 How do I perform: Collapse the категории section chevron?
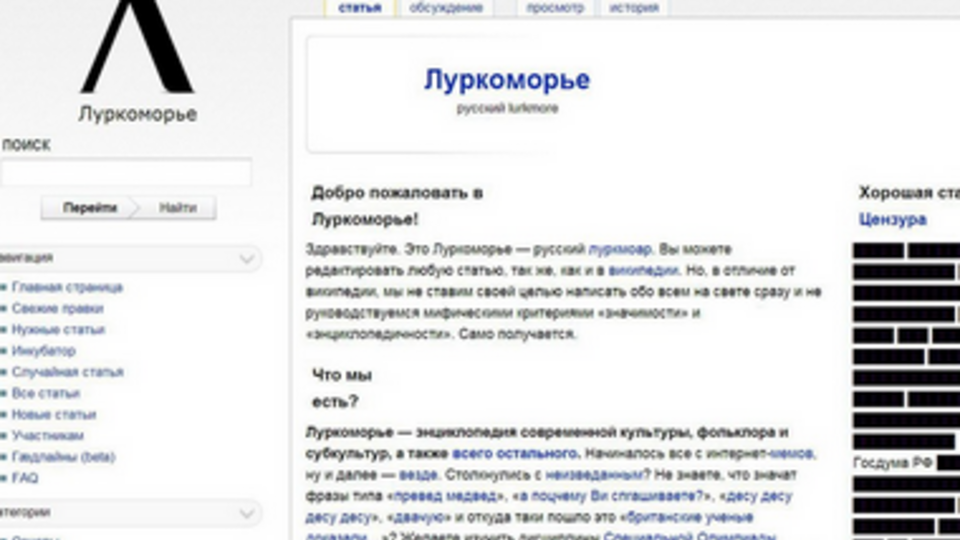[247, 513]
